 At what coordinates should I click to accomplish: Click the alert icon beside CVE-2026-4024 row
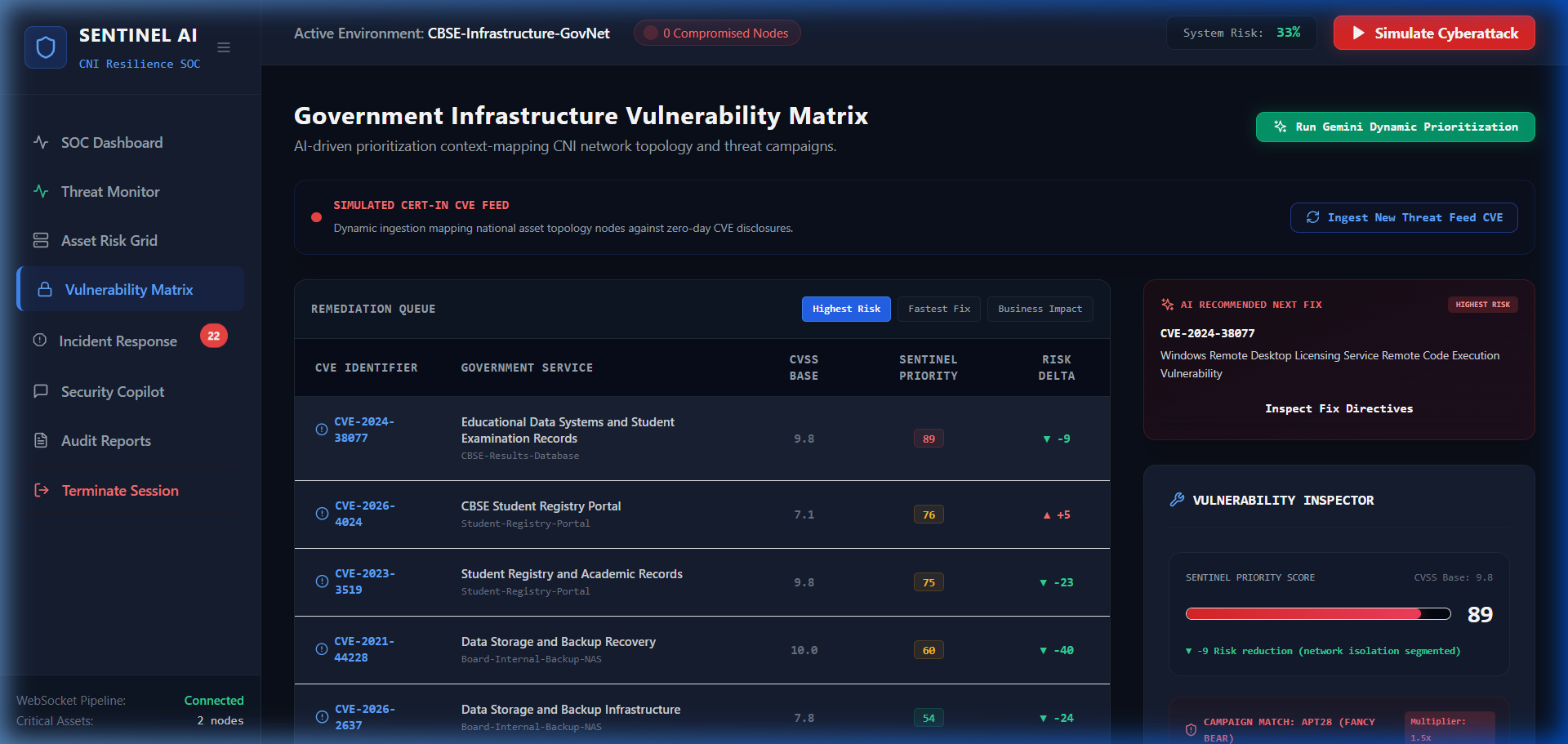322,514
